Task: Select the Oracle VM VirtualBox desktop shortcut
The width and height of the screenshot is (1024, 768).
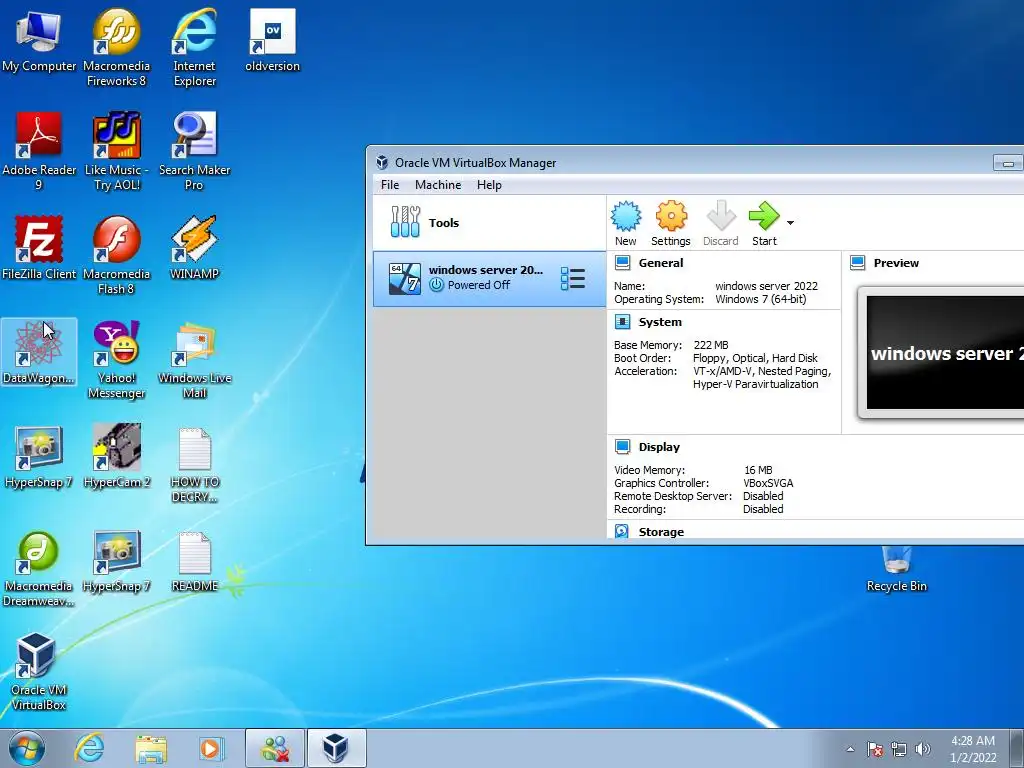Action: pos(39,671)
